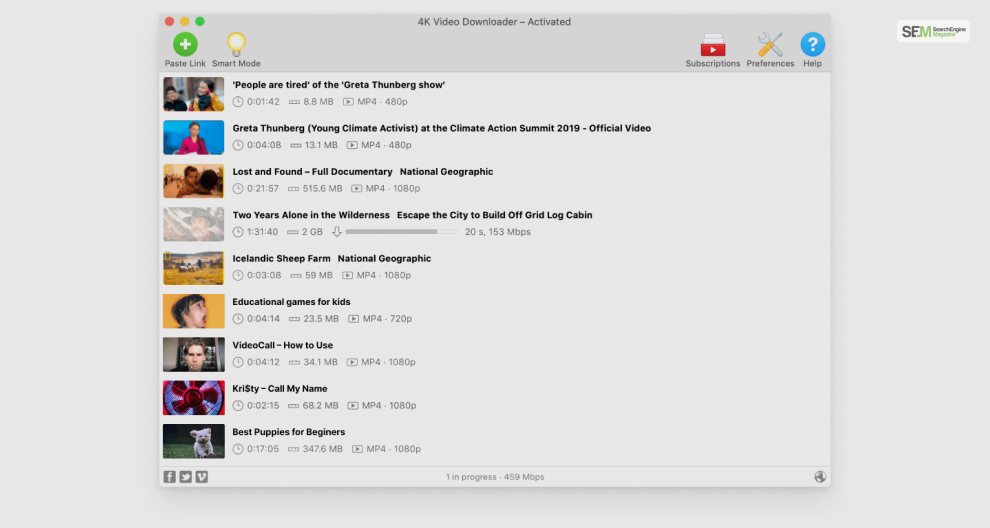Select the Lost and Found documentary thumbnail

(194, 181)
